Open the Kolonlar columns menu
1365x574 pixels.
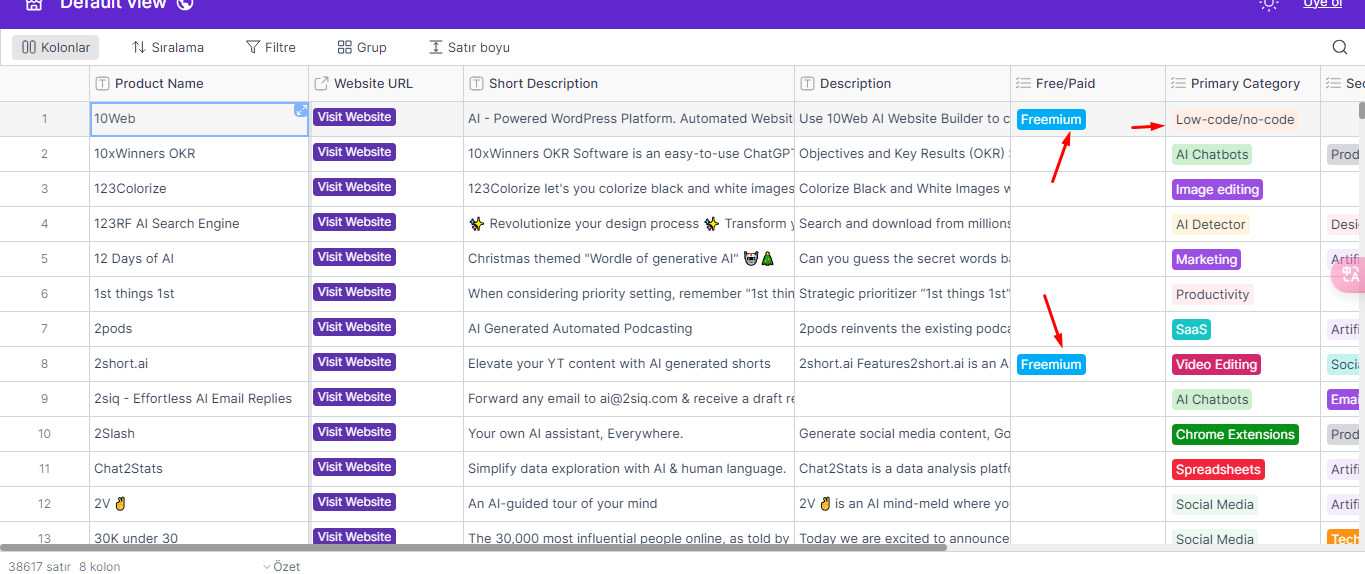pyautogui.click(x=57, y=47)
